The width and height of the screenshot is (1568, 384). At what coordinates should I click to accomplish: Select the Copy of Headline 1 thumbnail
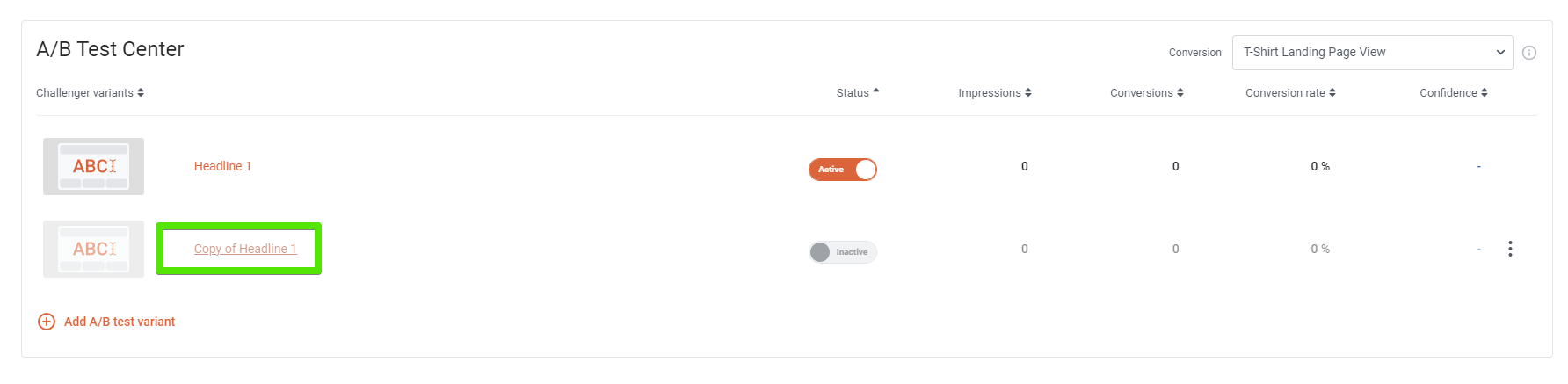tap(93, 249)
